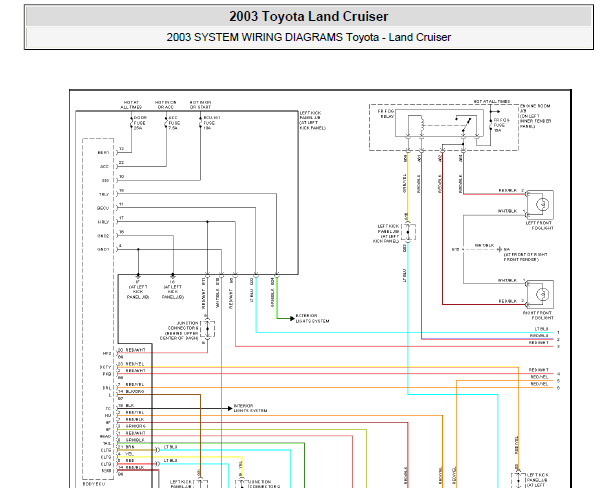Select the "HOT IN ON OR ACC" label
The height and width of the screenshot is (488, 608).
(166, 105)
